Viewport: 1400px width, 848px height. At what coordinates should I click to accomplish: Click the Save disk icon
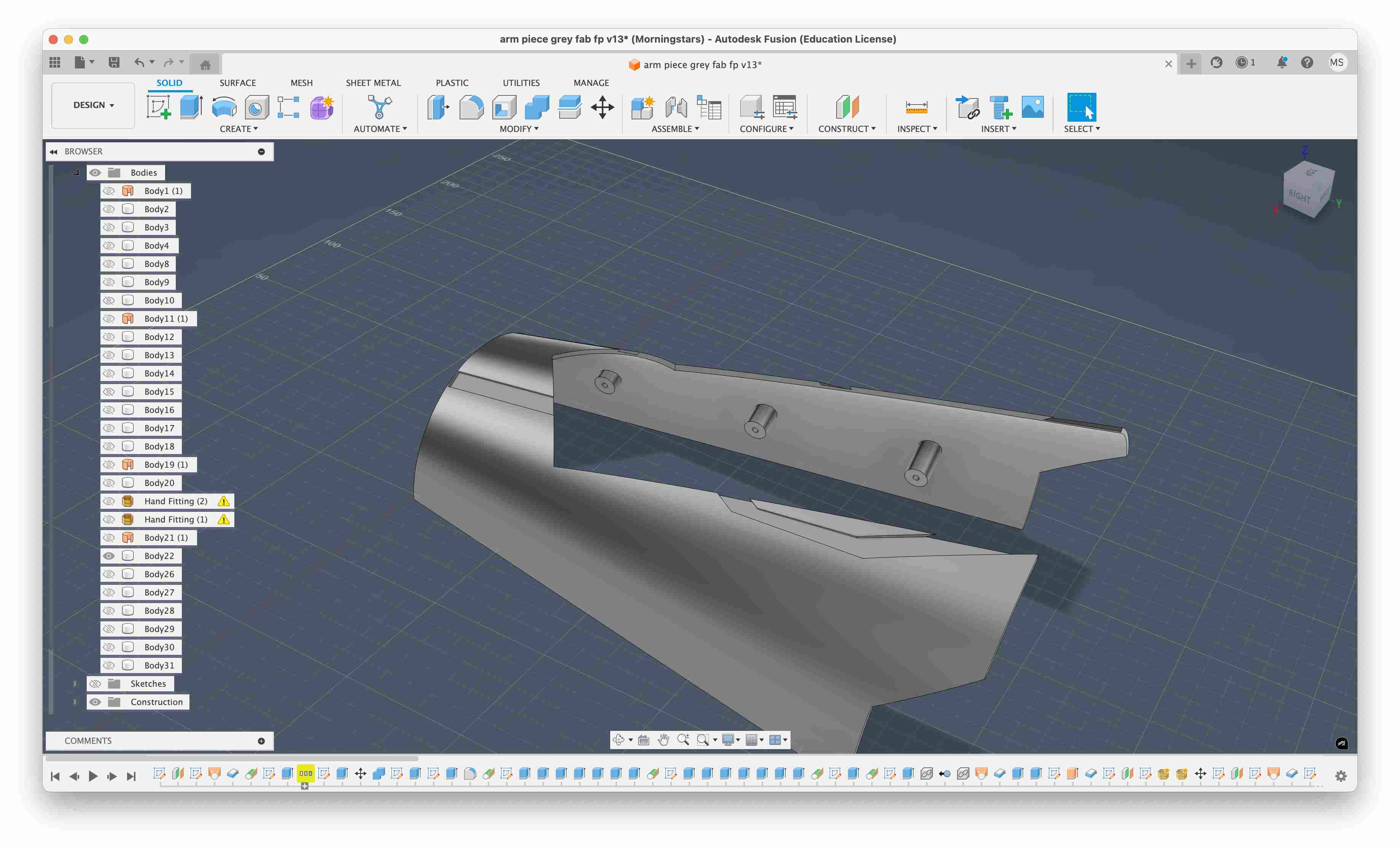tap(114, 62)
